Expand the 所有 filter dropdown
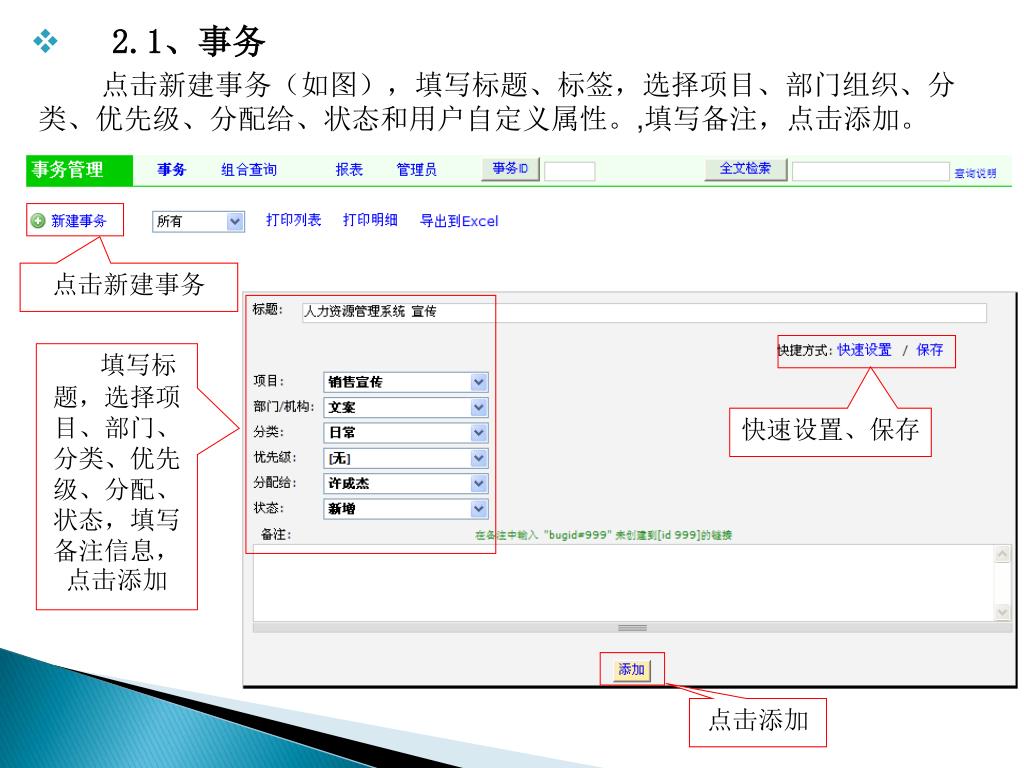The width and height of the screenshot is (1024, 768). coord(199,221)
